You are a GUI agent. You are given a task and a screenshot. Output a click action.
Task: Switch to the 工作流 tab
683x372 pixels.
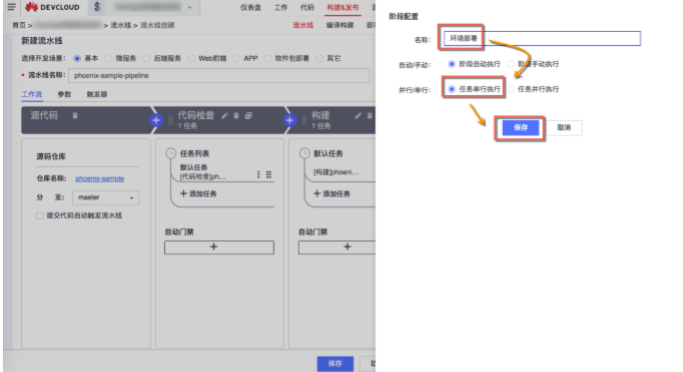tap(32, 94)
